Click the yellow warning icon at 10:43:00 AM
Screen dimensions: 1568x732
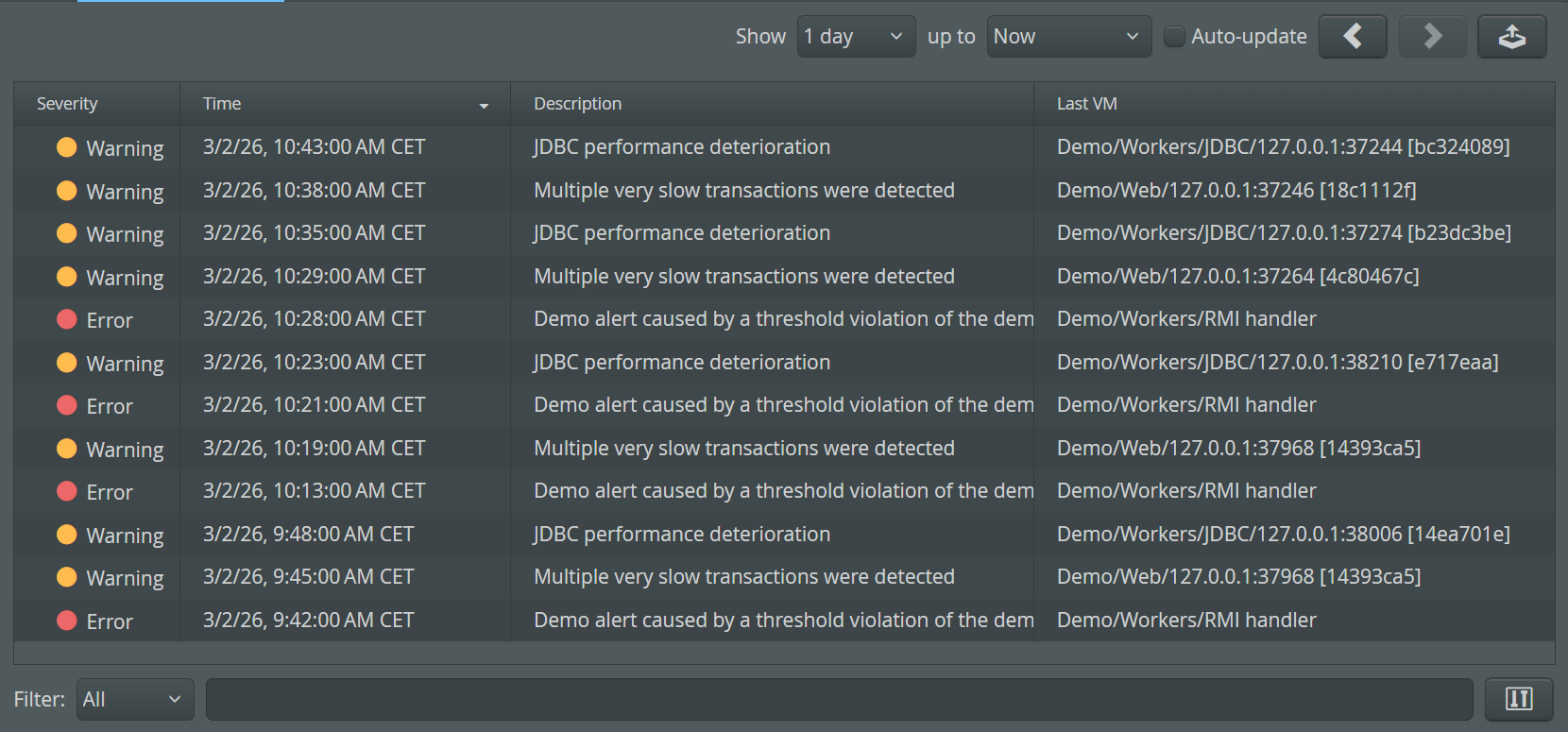67,147
